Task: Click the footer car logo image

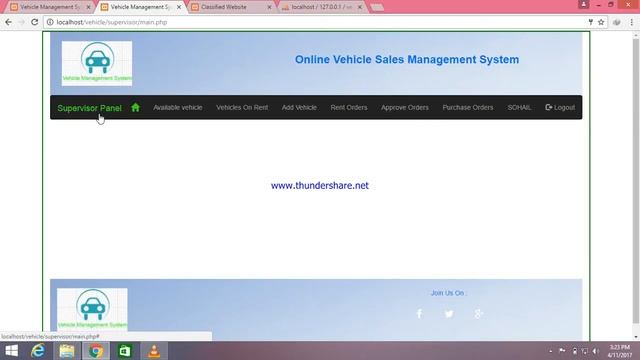Action: 92,309
